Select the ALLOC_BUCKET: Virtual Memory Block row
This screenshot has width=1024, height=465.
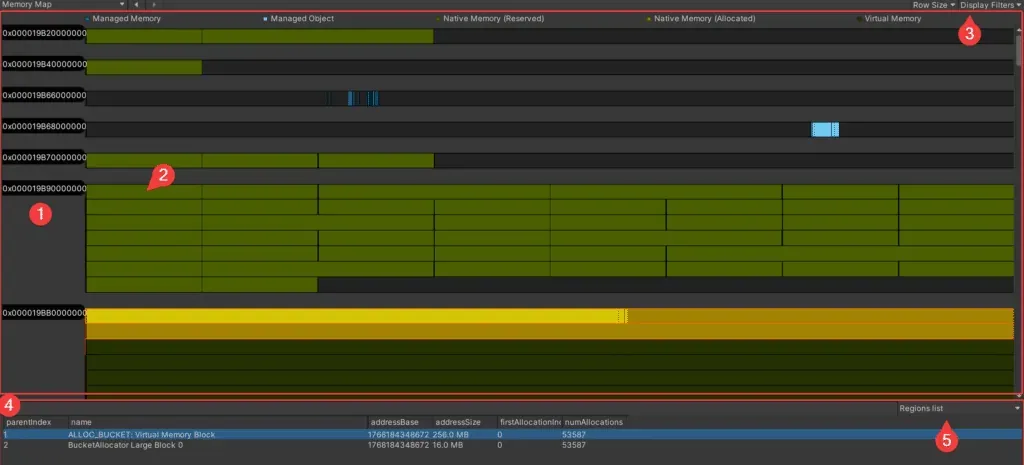200,434
